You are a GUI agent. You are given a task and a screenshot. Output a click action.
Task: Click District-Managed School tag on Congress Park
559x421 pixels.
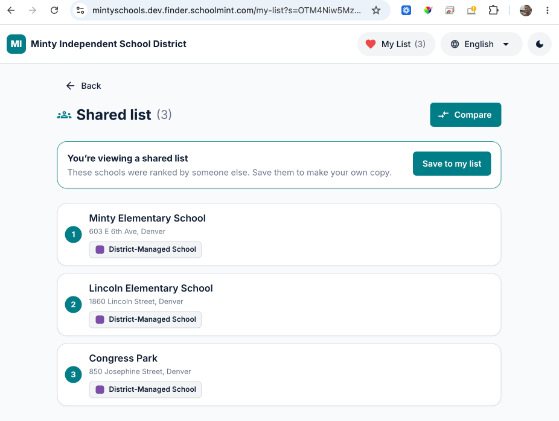pos(145,389)
